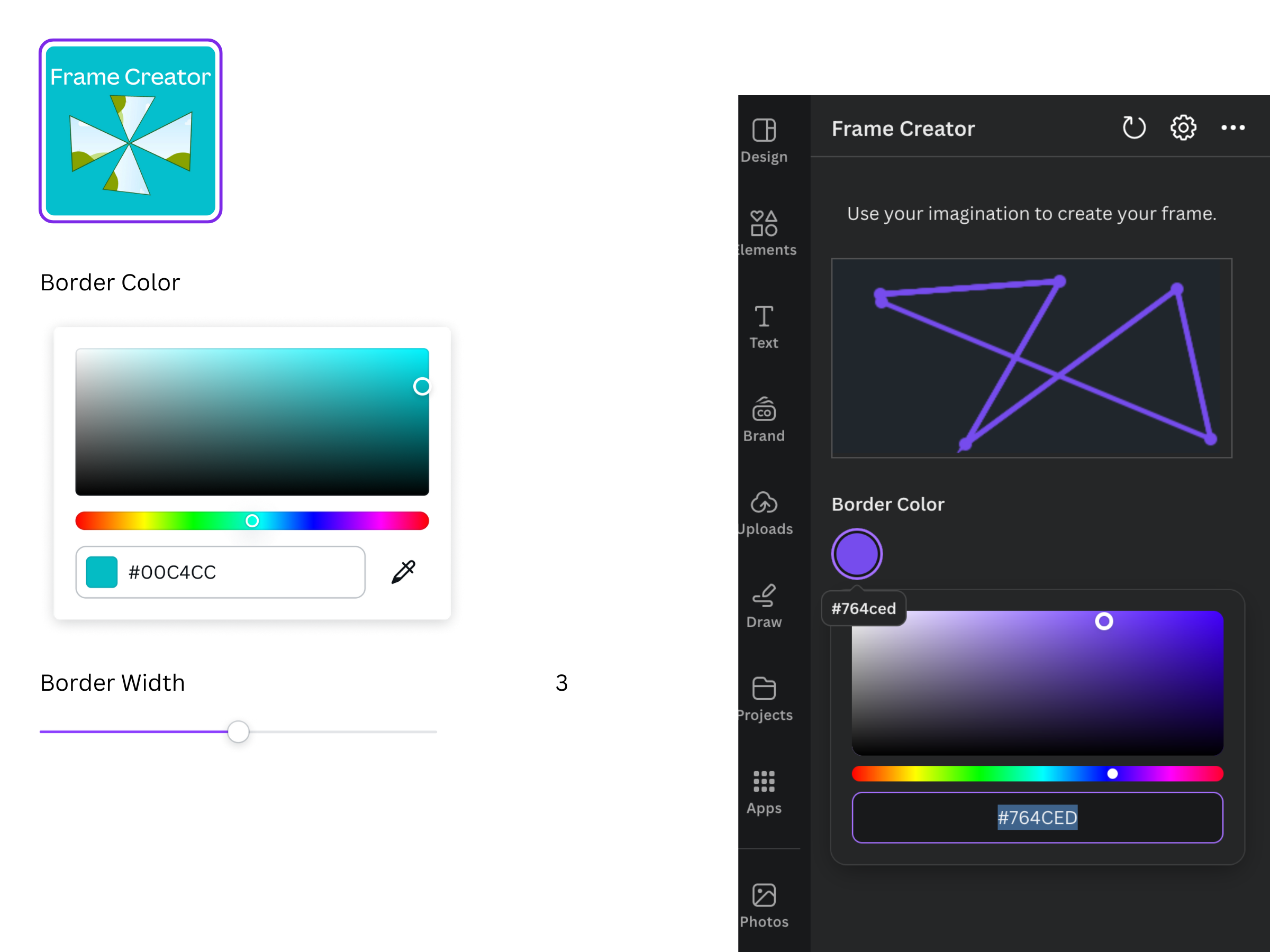Click the frame drawing canvas preview
Image resolution: width=1270 pixels, height=952 pixels.
1031,358
